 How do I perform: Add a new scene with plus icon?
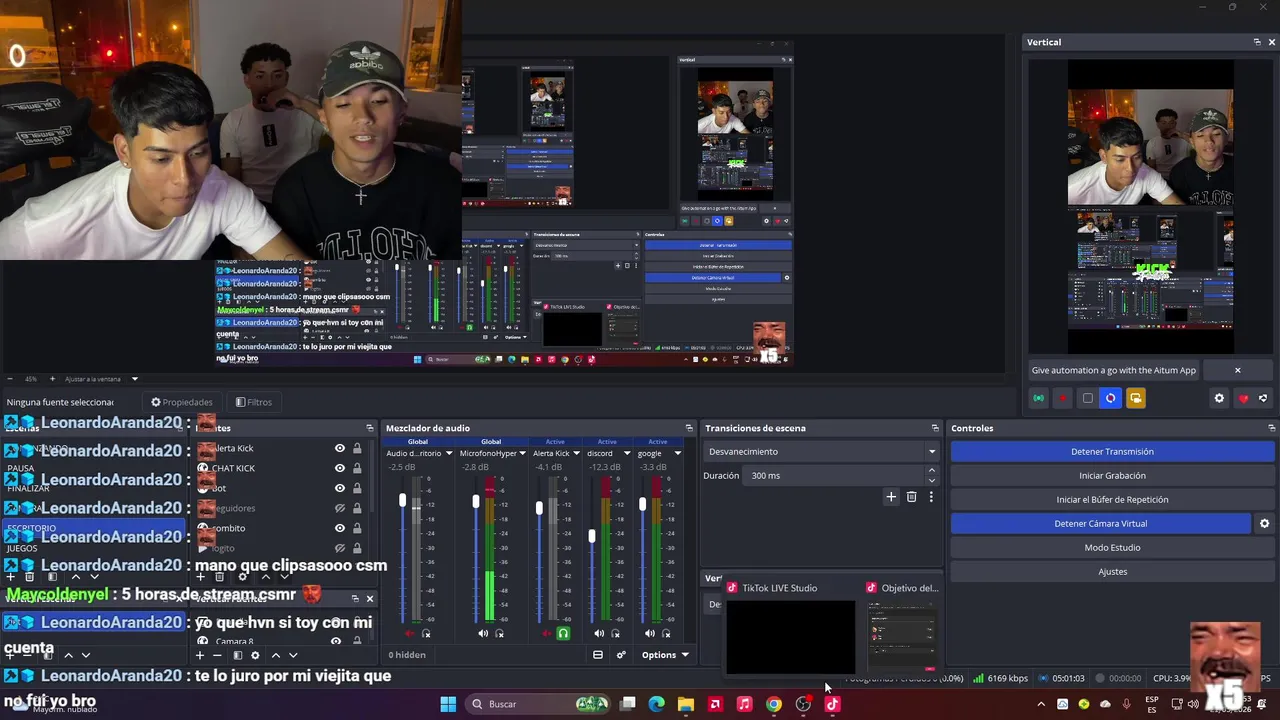tap(10, 576)
